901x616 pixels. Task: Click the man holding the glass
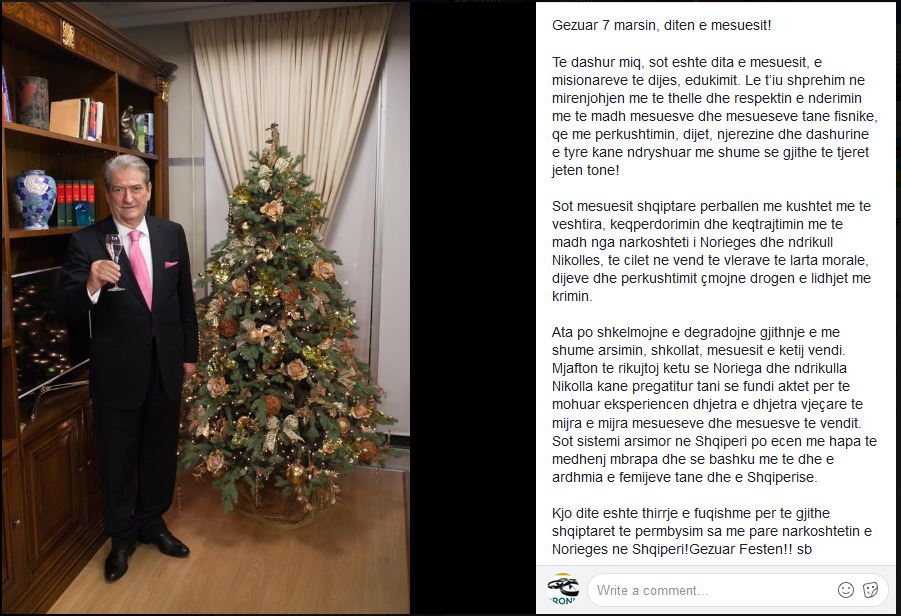[133, 362]
